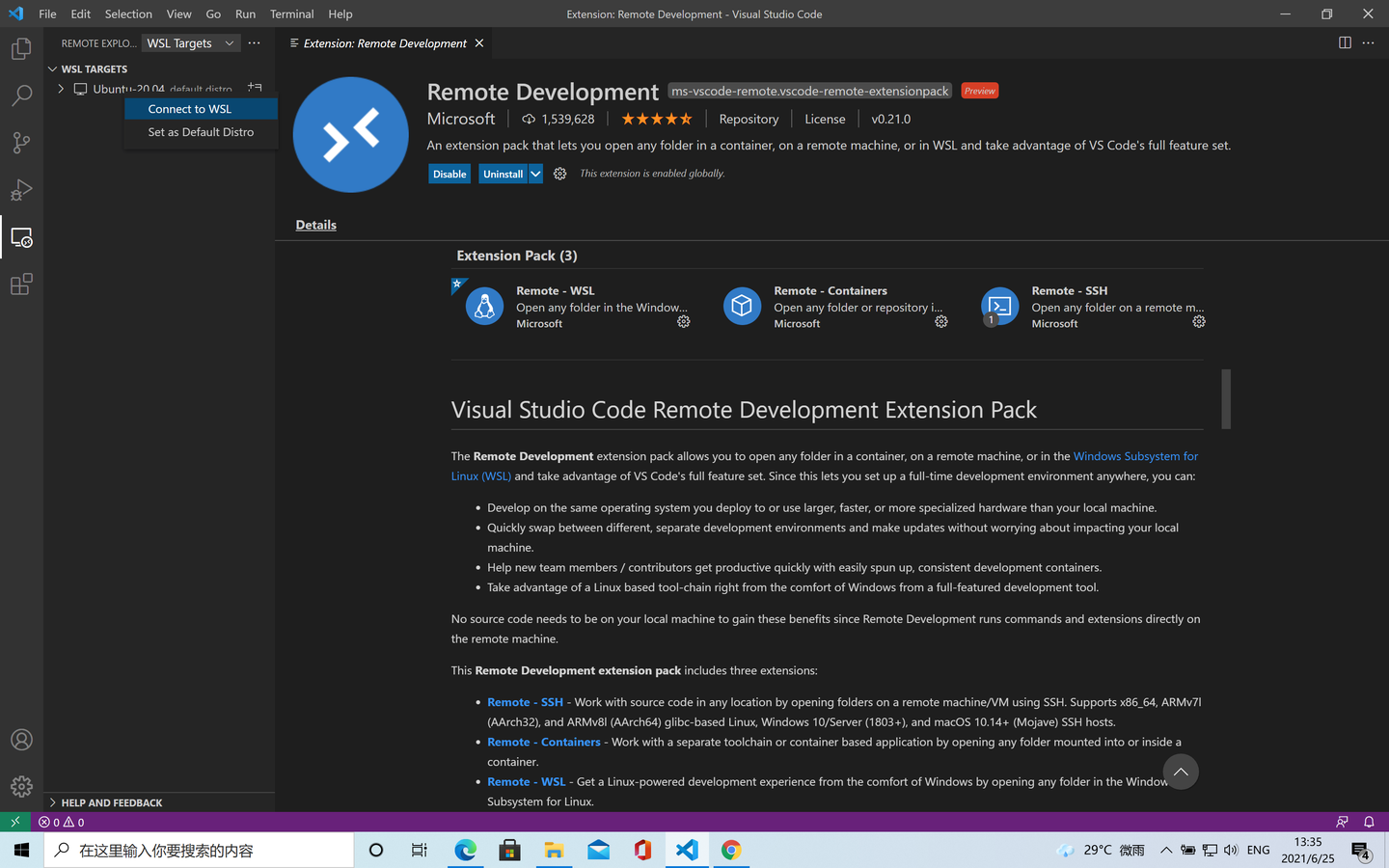
Task: Select Connect to WSL in the context menu
Action: coord(188,109)
